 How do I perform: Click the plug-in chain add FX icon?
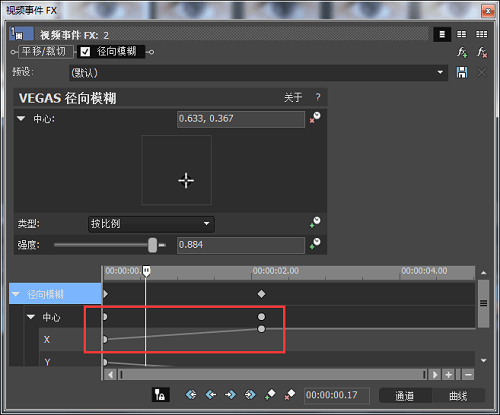(462, 52)
